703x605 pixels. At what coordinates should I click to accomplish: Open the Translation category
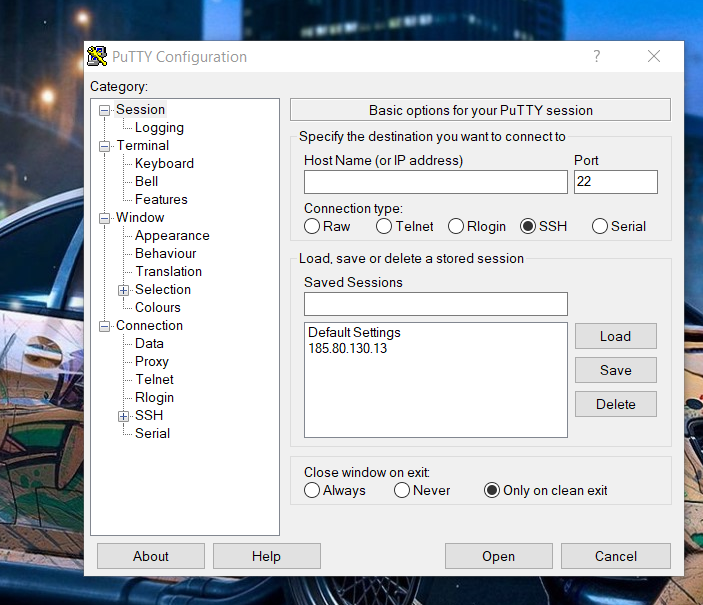point(169,271)
